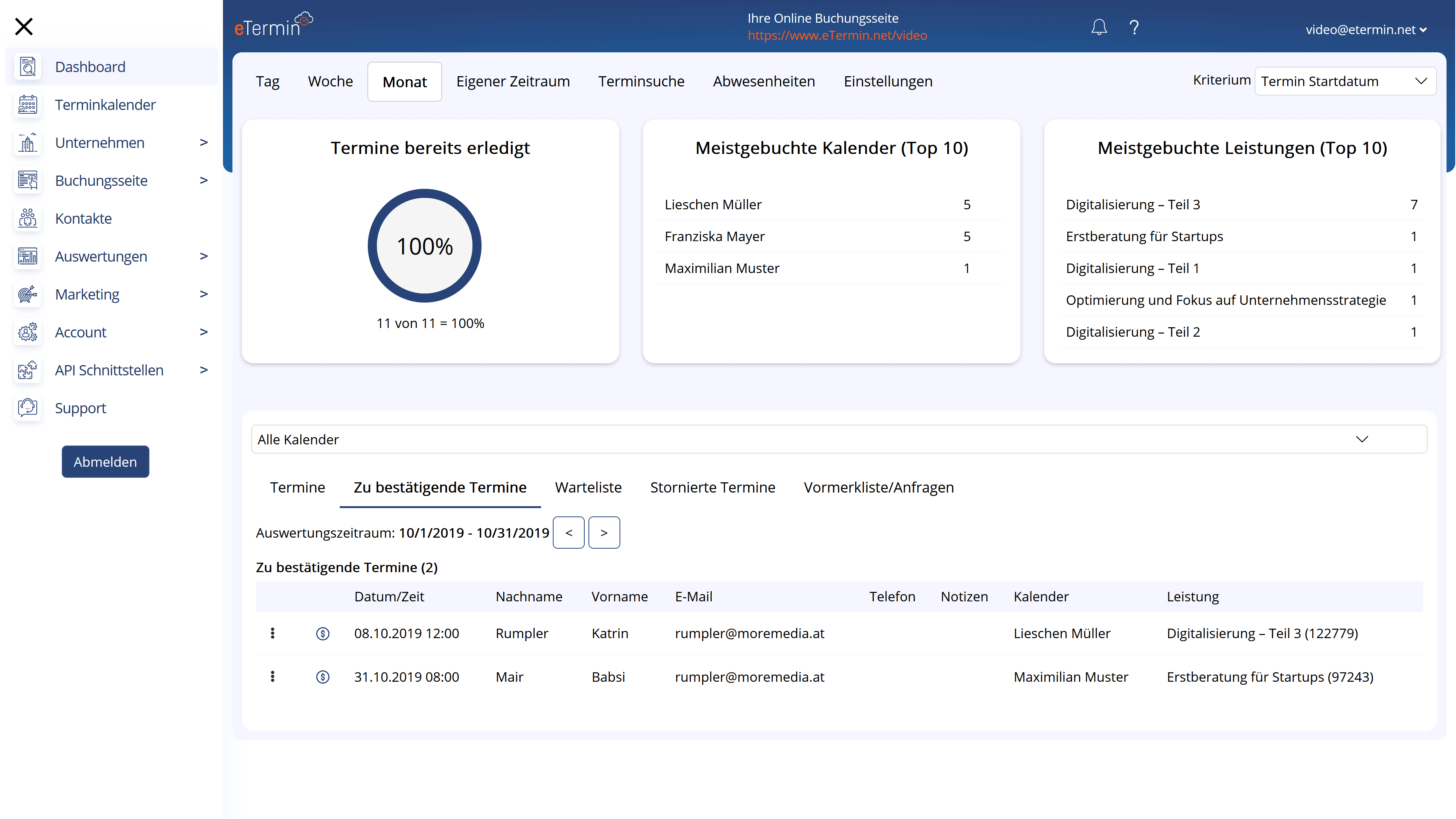Click the Dashboard sidebar icon

(x=28, y=67)
